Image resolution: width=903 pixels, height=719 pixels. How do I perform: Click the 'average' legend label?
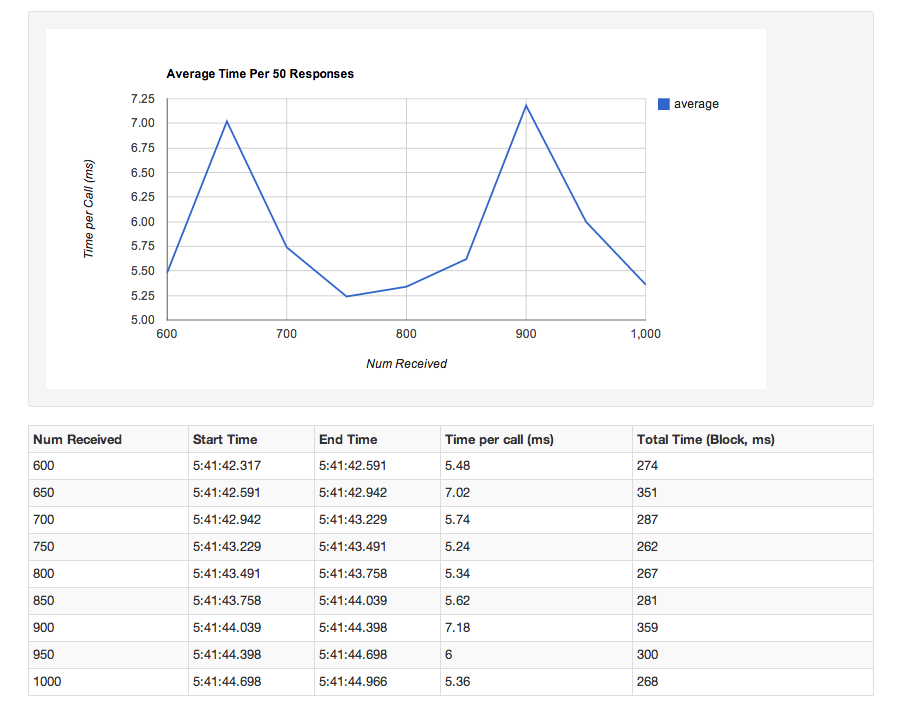coord(696,104)
